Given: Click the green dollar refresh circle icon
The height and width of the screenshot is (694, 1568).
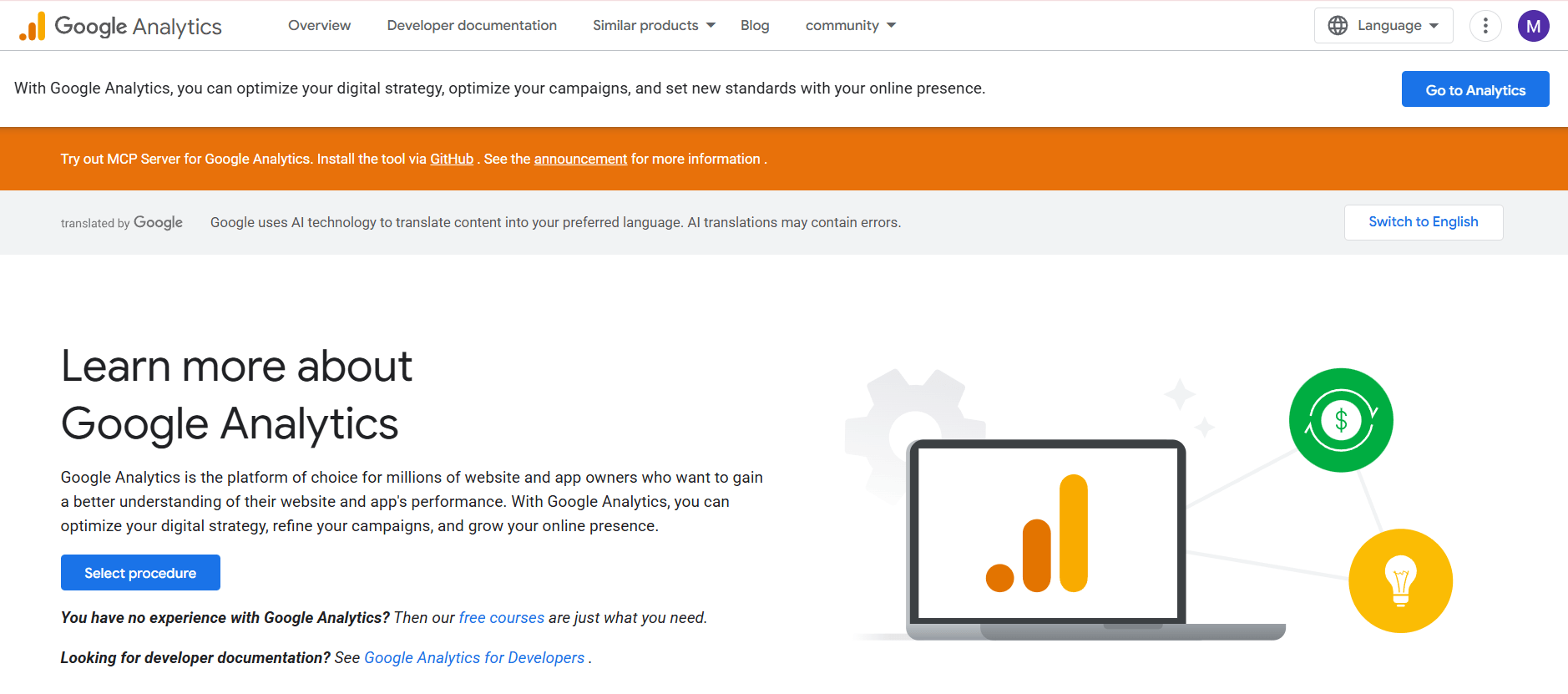Looking at the screenshot, I should pos(1341,420).
